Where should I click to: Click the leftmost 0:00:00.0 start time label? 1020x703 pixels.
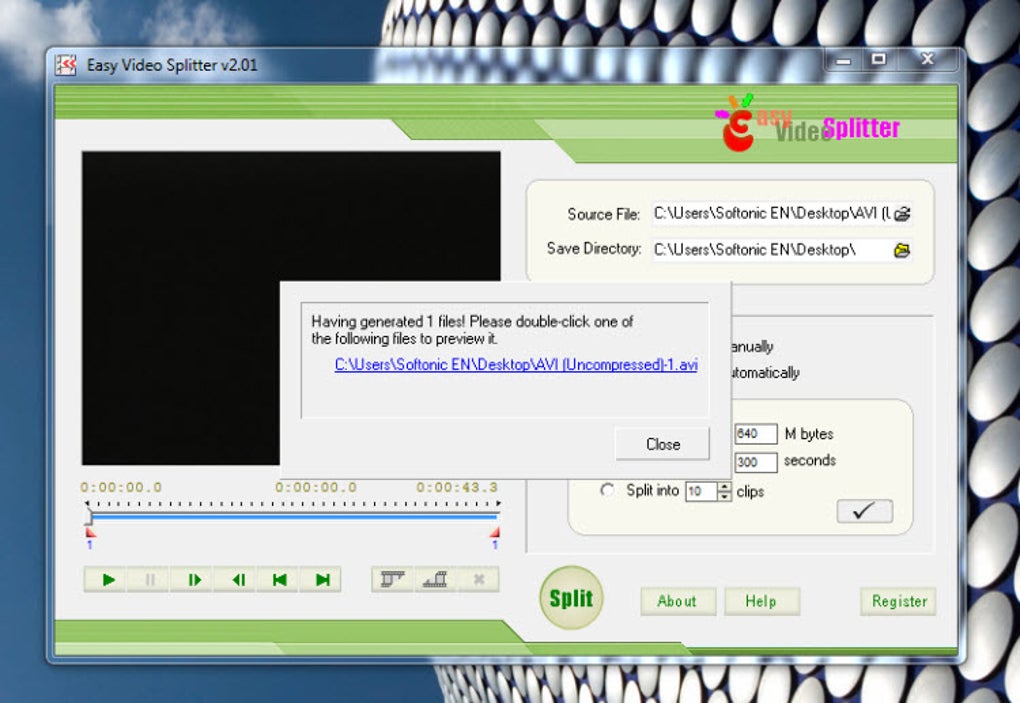click(x=121, y=487)
